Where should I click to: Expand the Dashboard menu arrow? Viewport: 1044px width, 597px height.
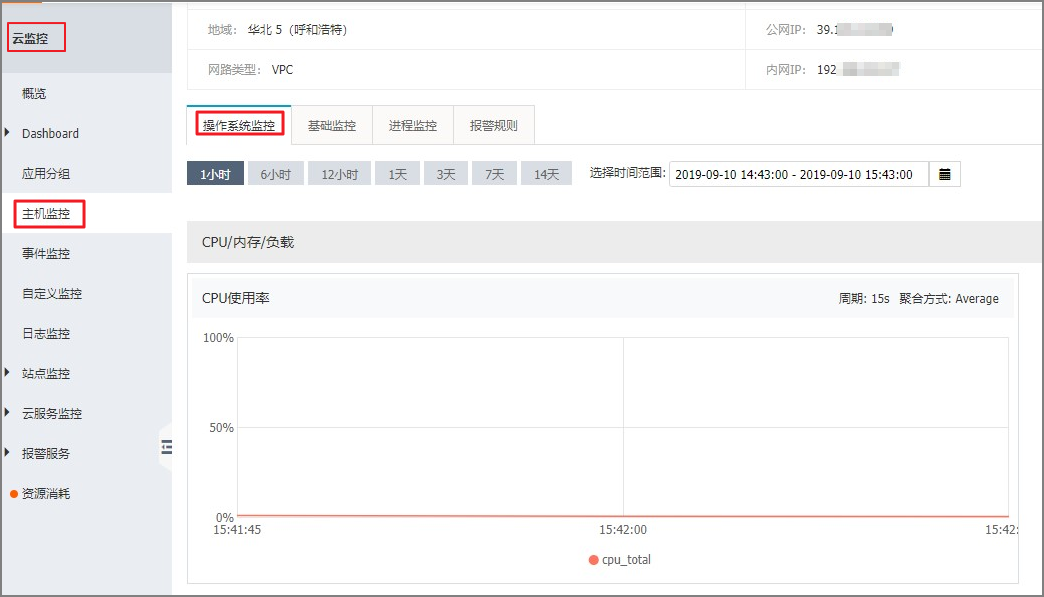pos(7,132)
